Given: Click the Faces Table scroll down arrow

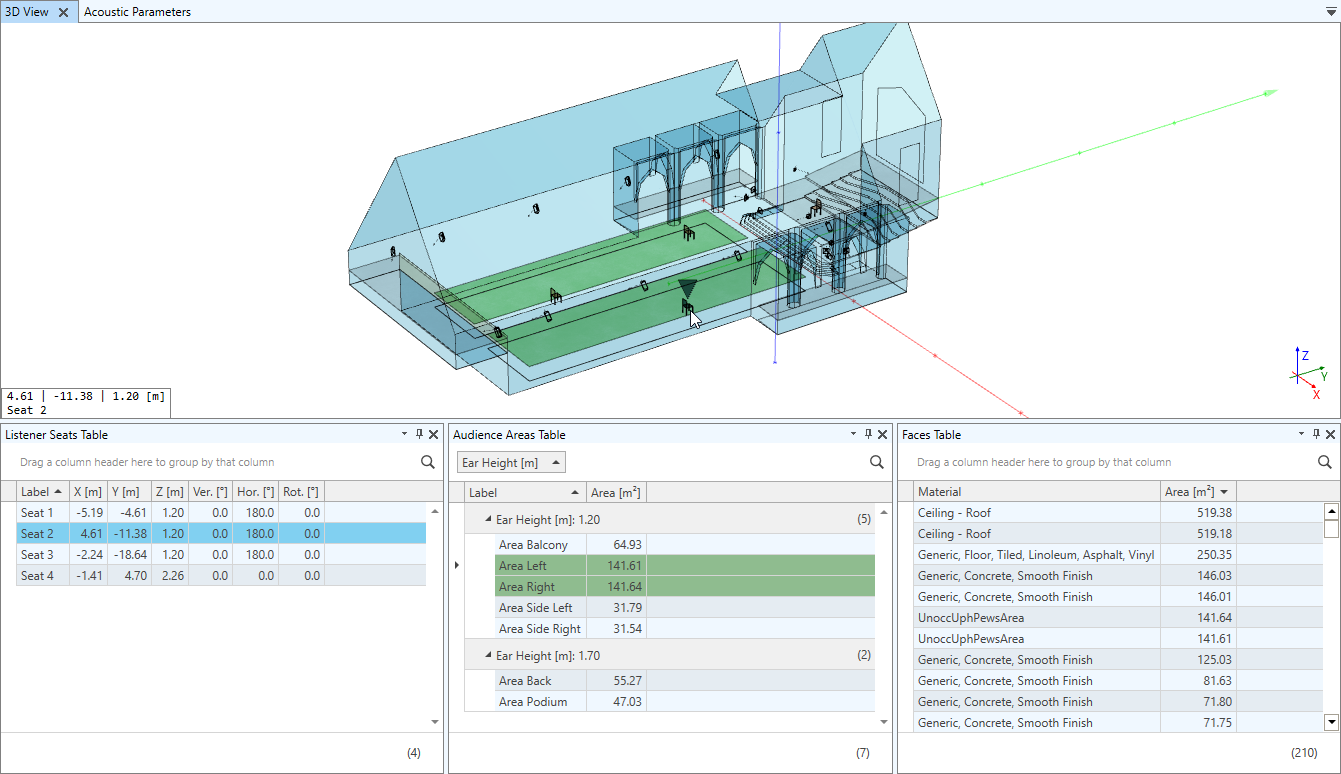Looking at the screenshot, I should click(1331, 721).
